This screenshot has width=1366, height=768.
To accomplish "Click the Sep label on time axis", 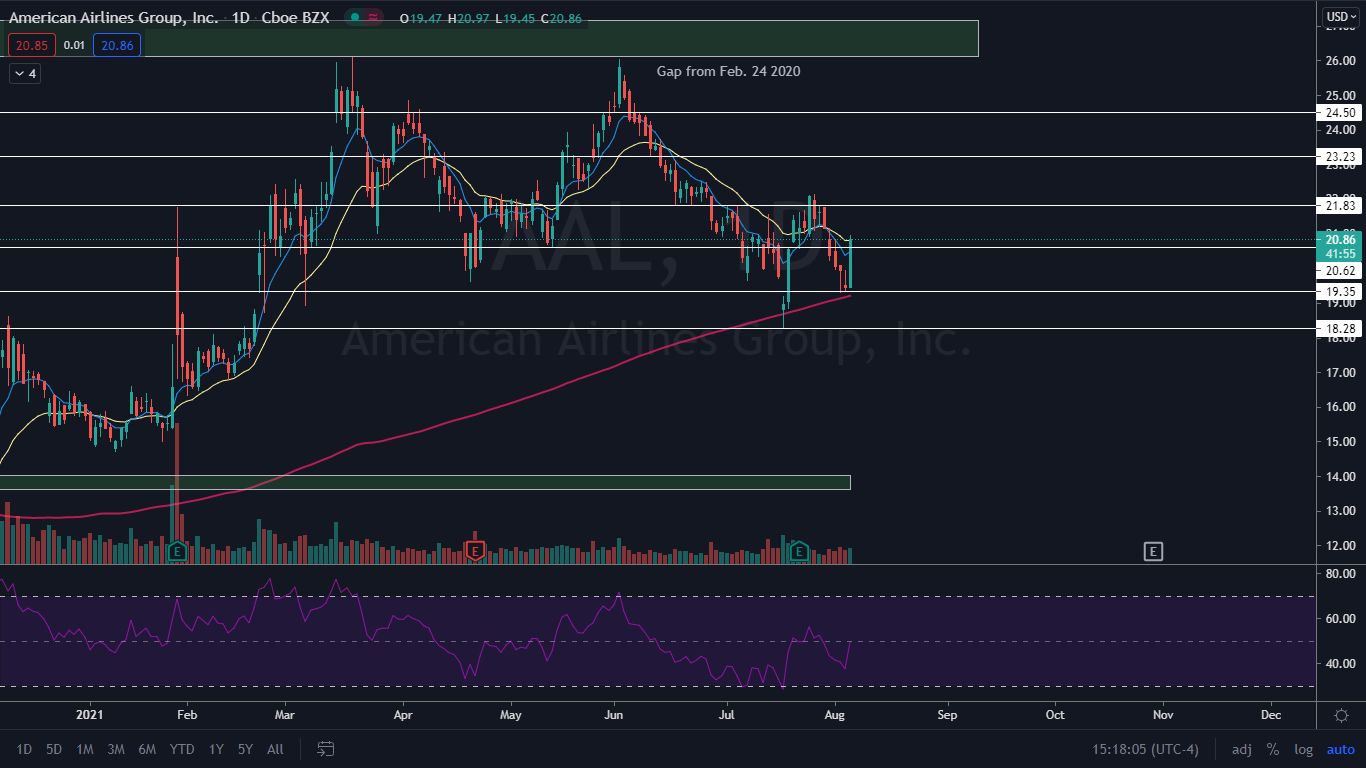I will 947,715.
